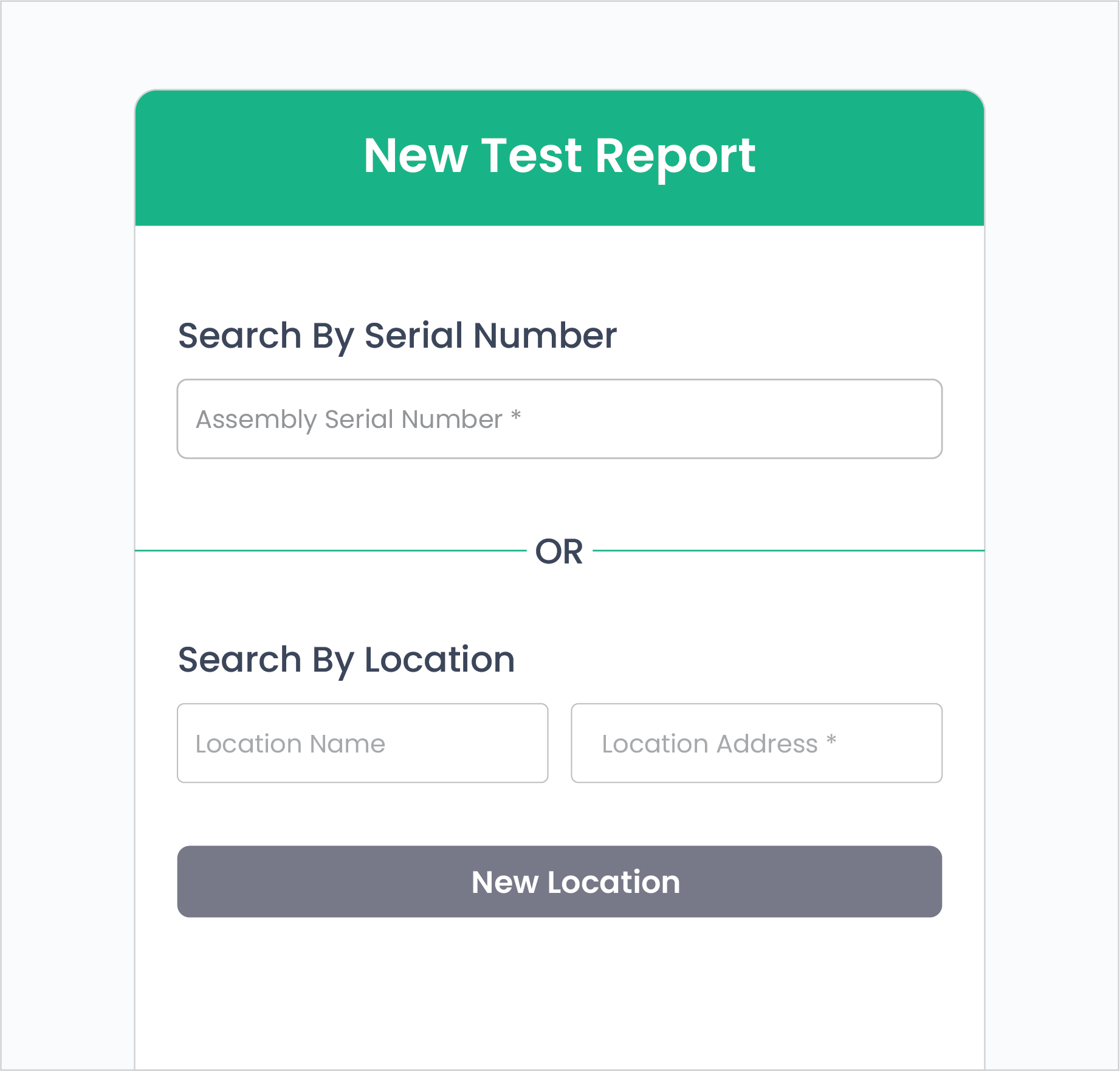Click the OR divider label
This screenshot has height=1071, width=1120.
(559, 551)
